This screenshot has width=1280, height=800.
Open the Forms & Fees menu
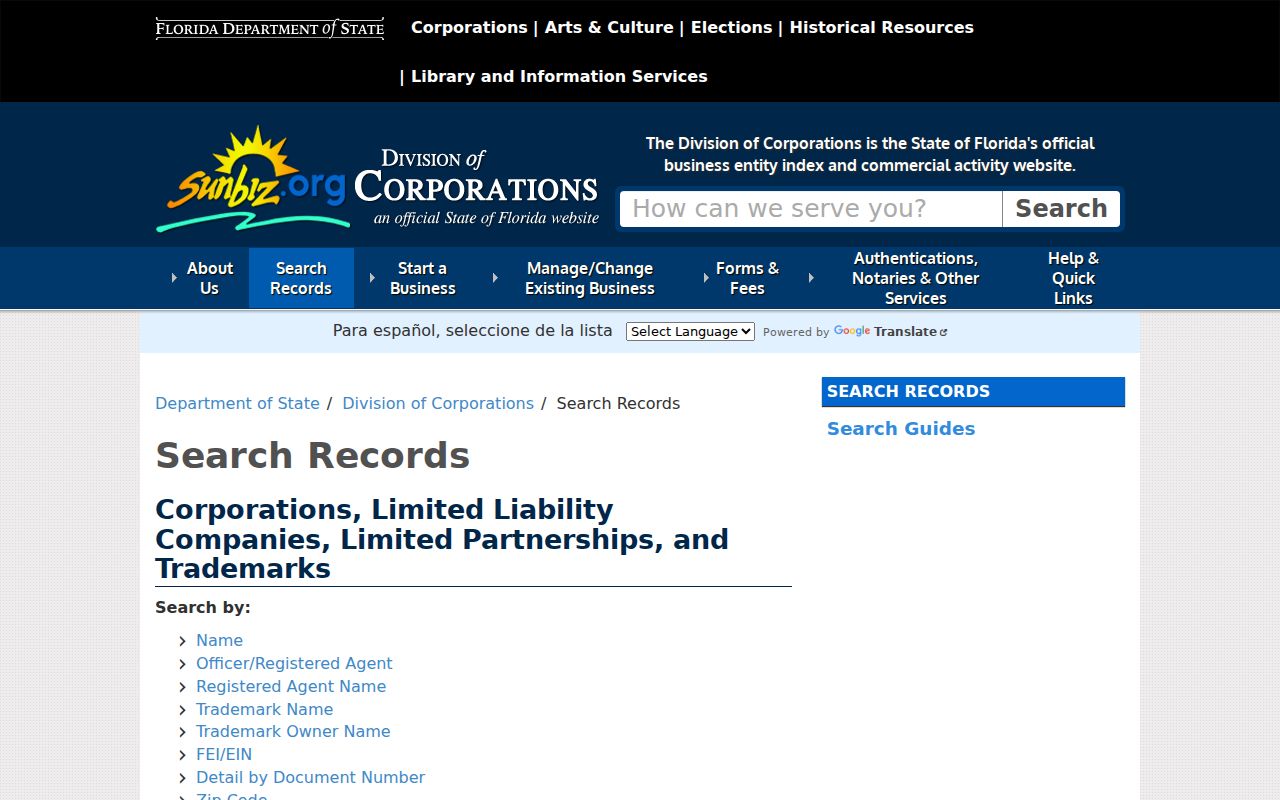tap(747, 278)
